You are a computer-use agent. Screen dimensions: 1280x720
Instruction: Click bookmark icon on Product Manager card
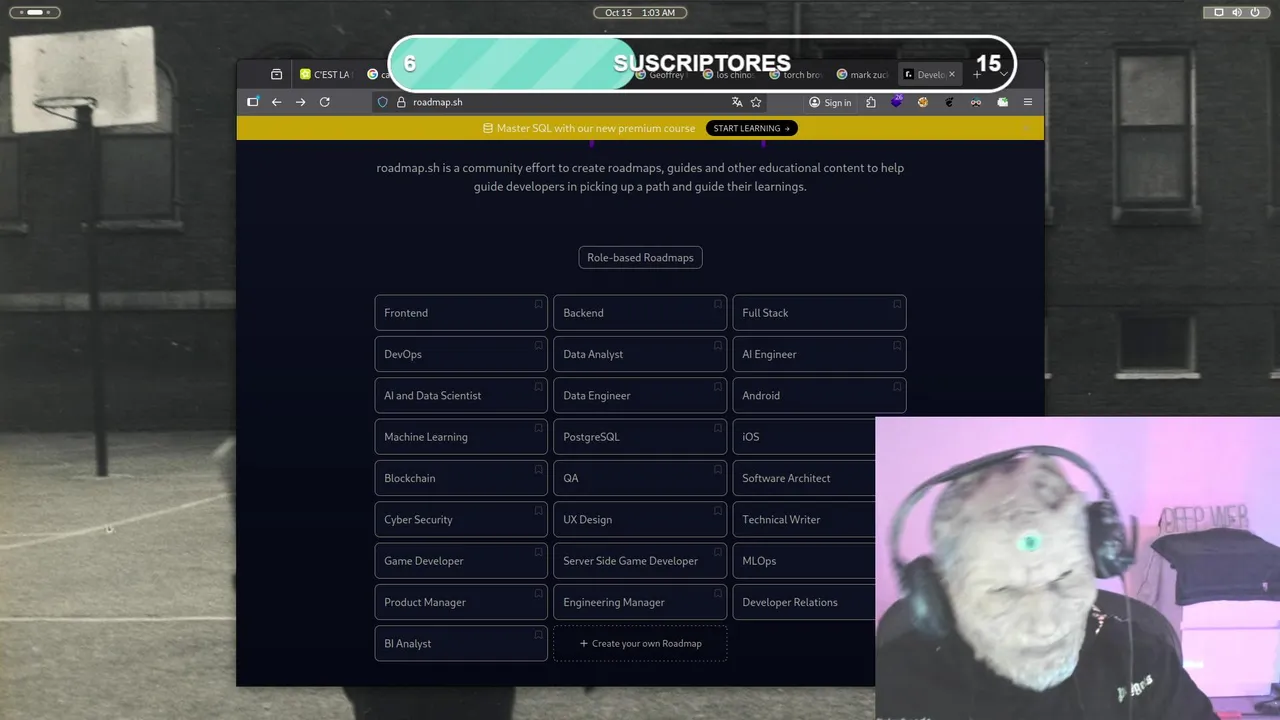click(x=538, y=593)
